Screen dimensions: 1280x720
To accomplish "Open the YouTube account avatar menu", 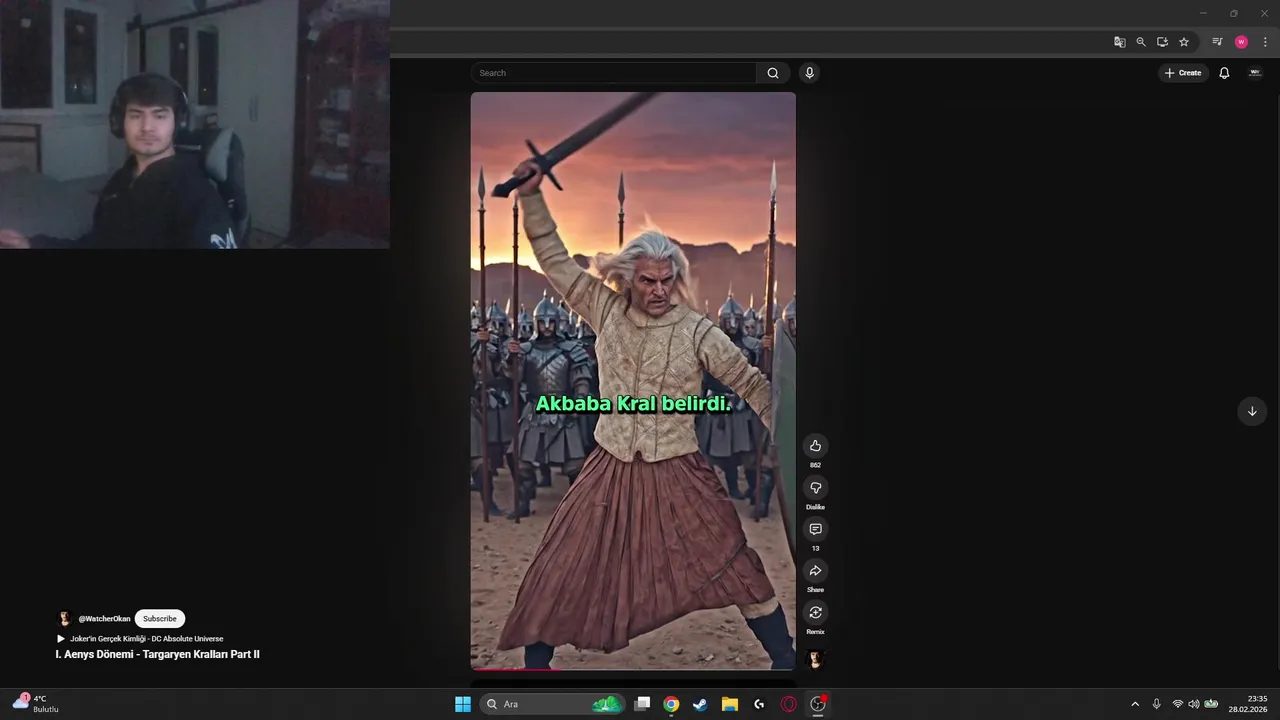I will coord(1255,73).
